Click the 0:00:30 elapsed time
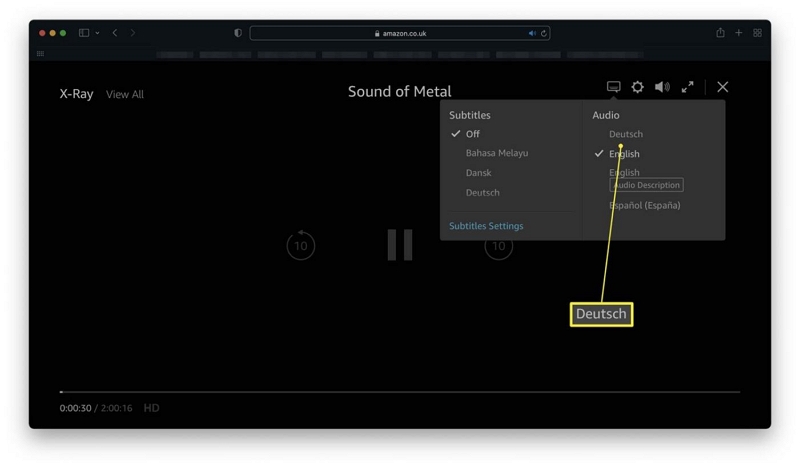 pos(76,408)
